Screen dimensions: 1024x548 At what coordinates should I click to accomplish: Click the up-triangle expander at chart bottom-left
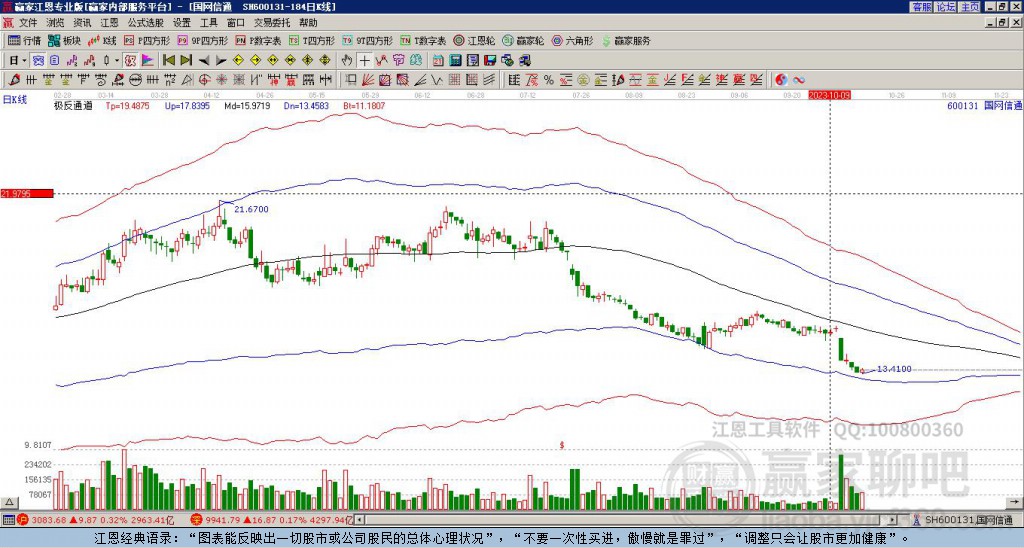pos(9,502)
